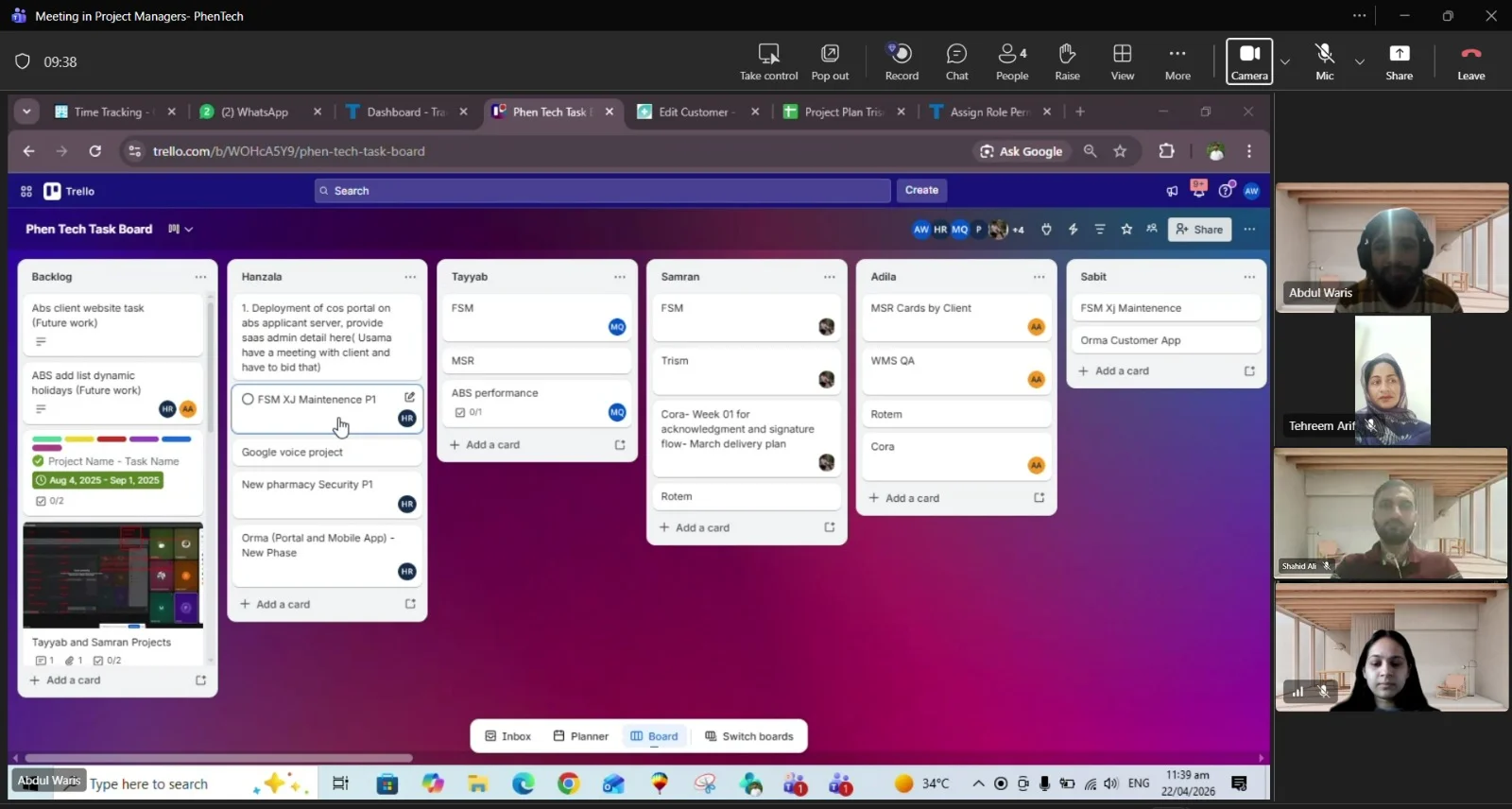Open the board visibility people icon
Viewport: 1512px width, 809px height.
[x=1152, y=229]
